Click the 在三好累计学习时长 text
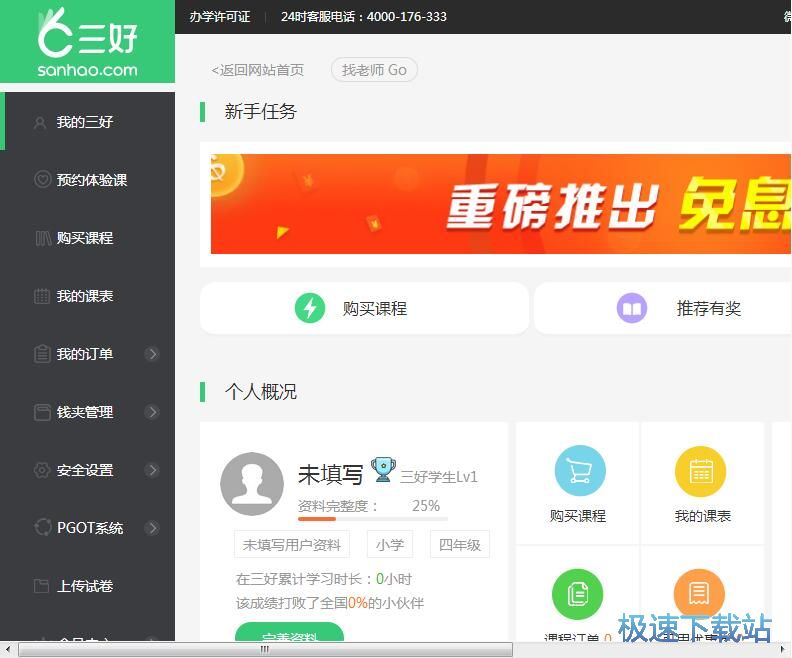 tap(324, 579)
